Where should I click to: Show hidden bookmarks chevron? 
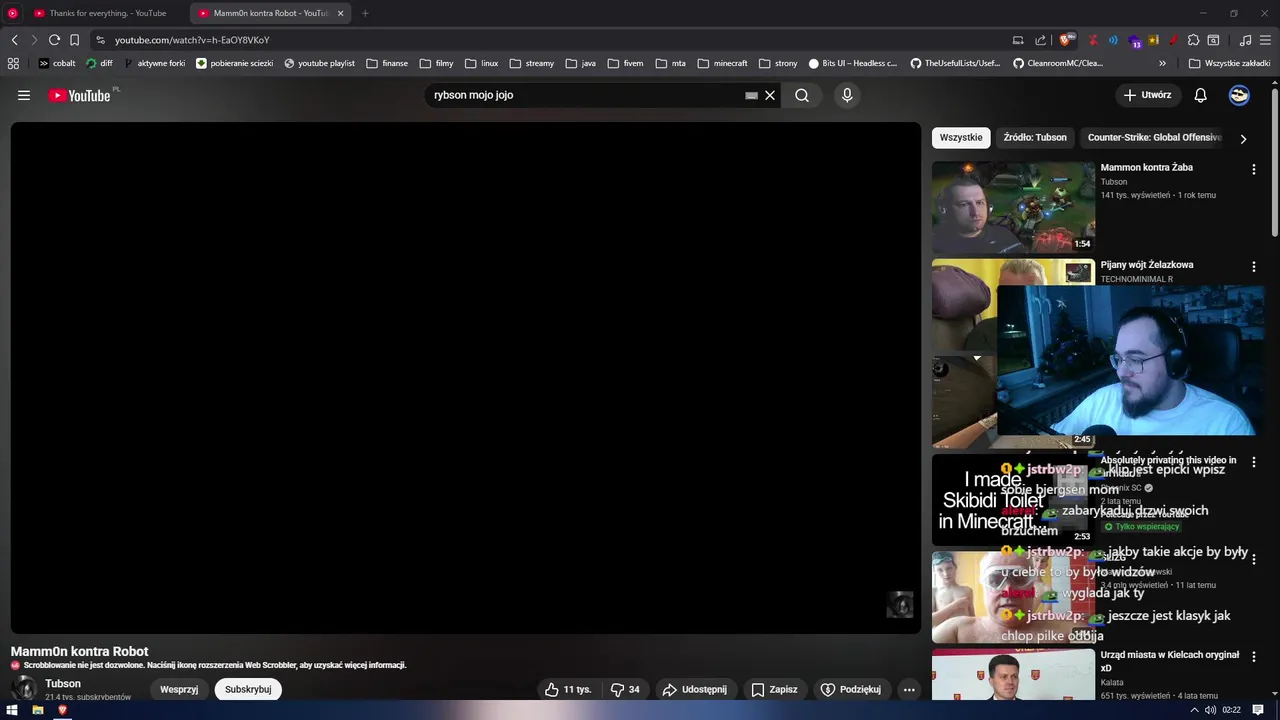tap(1162, 63)
